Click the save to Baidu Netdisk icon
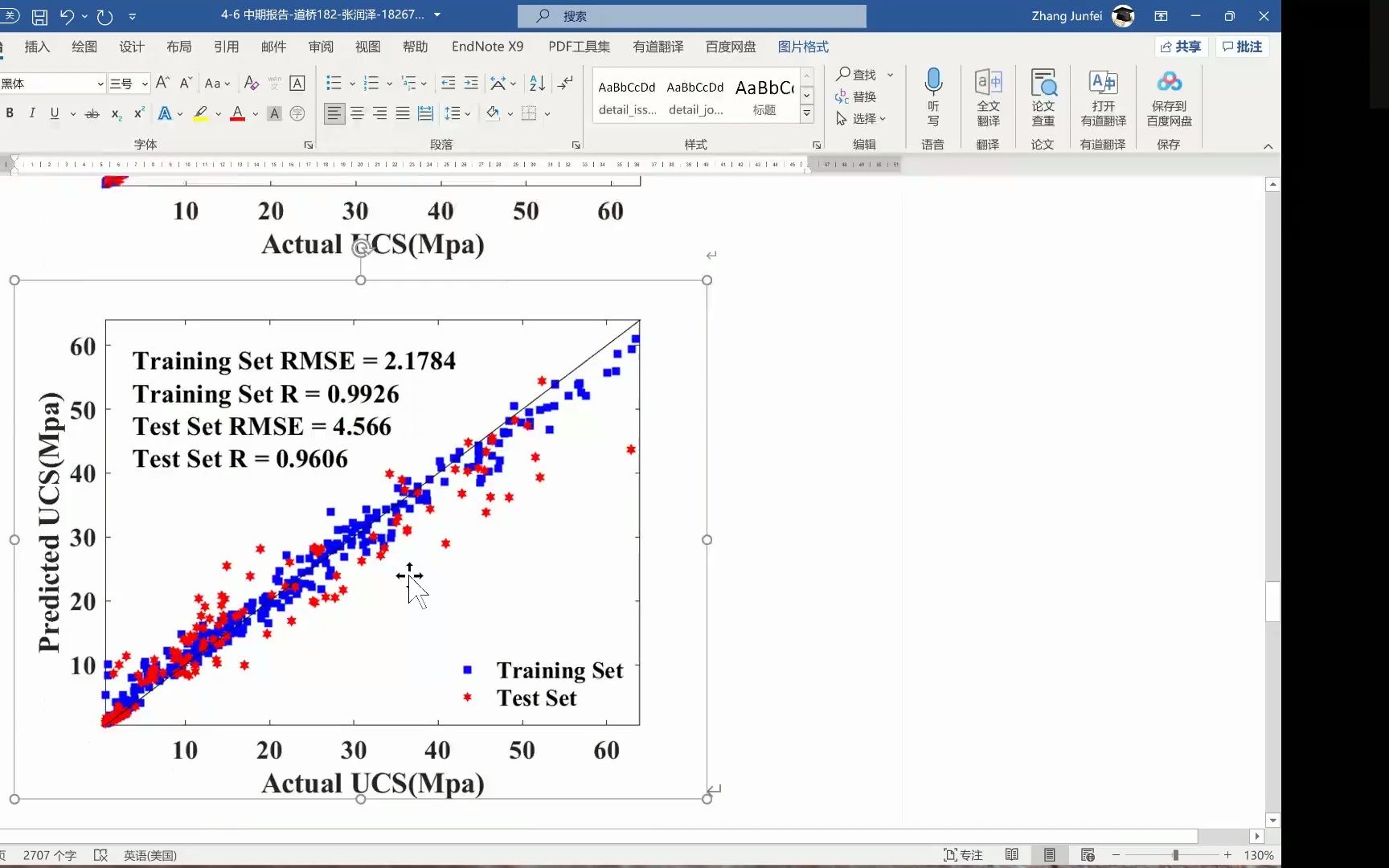1389x868 pixels. pyautogui.click(x=1169, y=82)
